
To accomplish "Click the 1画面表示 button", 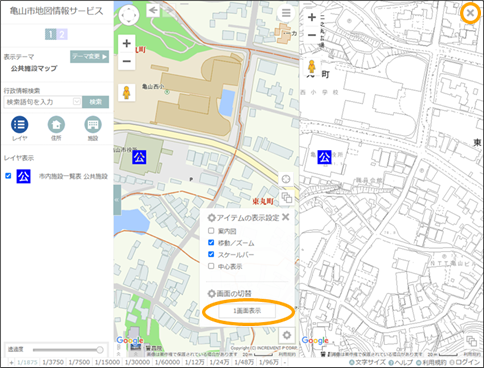I will (x=247, y=311).
